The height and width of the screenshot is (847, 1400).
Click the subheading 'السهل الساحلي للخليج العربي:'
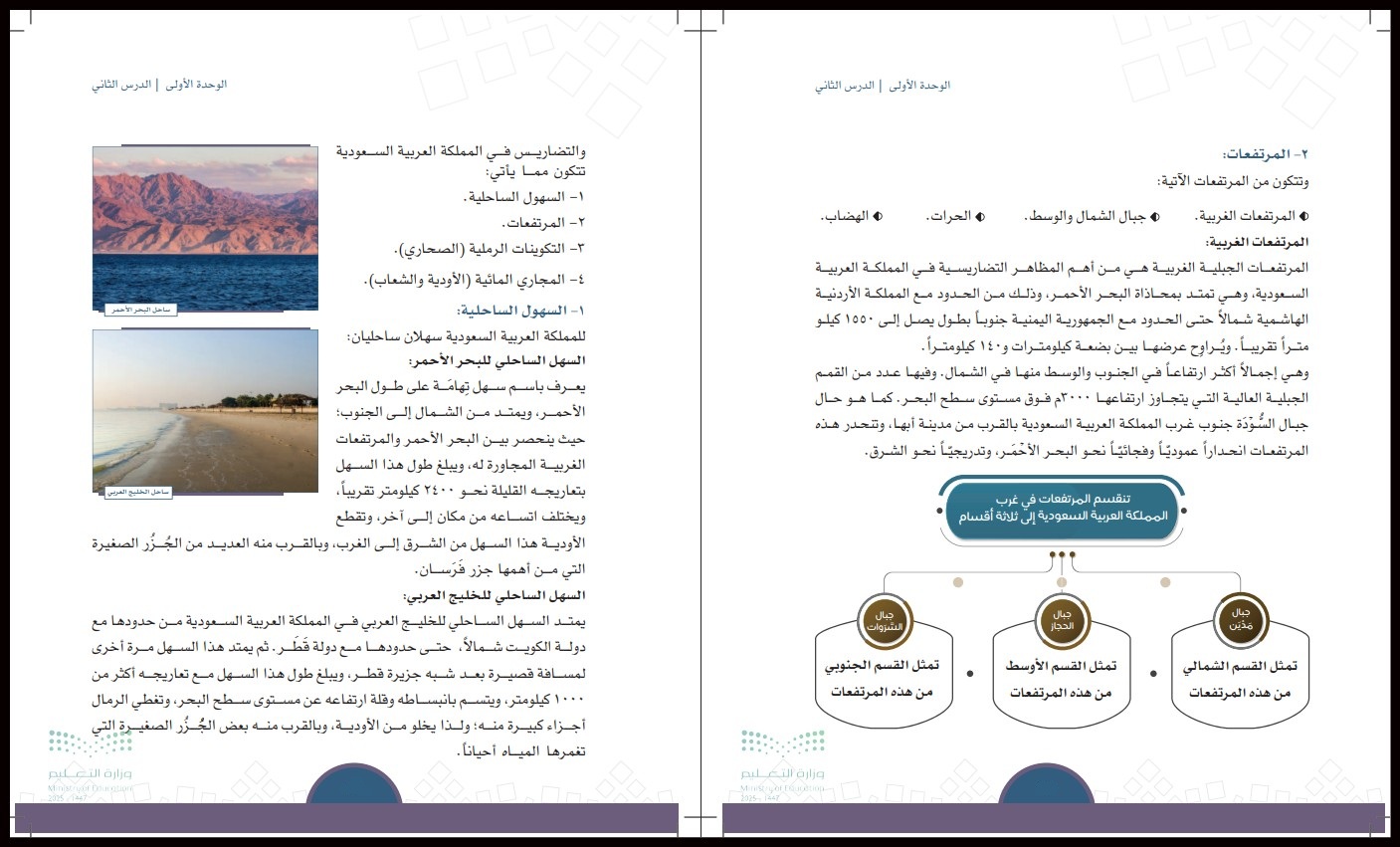494,595
